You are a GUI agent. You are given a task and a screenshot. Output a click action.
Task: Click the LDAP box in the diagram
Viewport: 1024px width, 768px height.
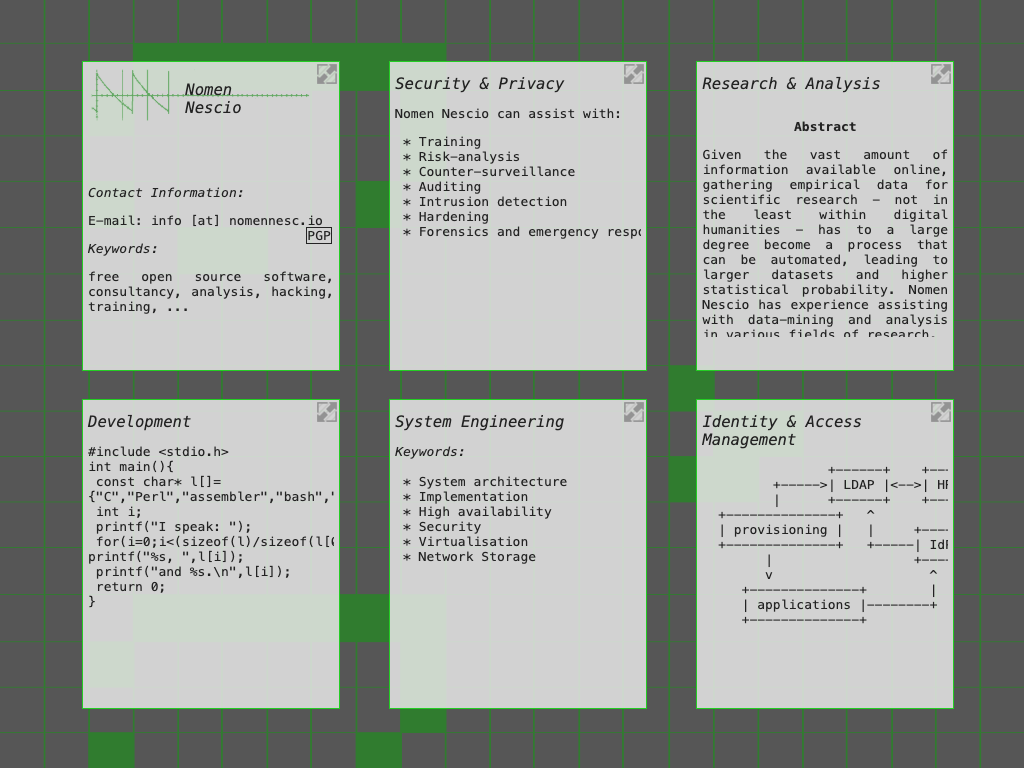858,485
